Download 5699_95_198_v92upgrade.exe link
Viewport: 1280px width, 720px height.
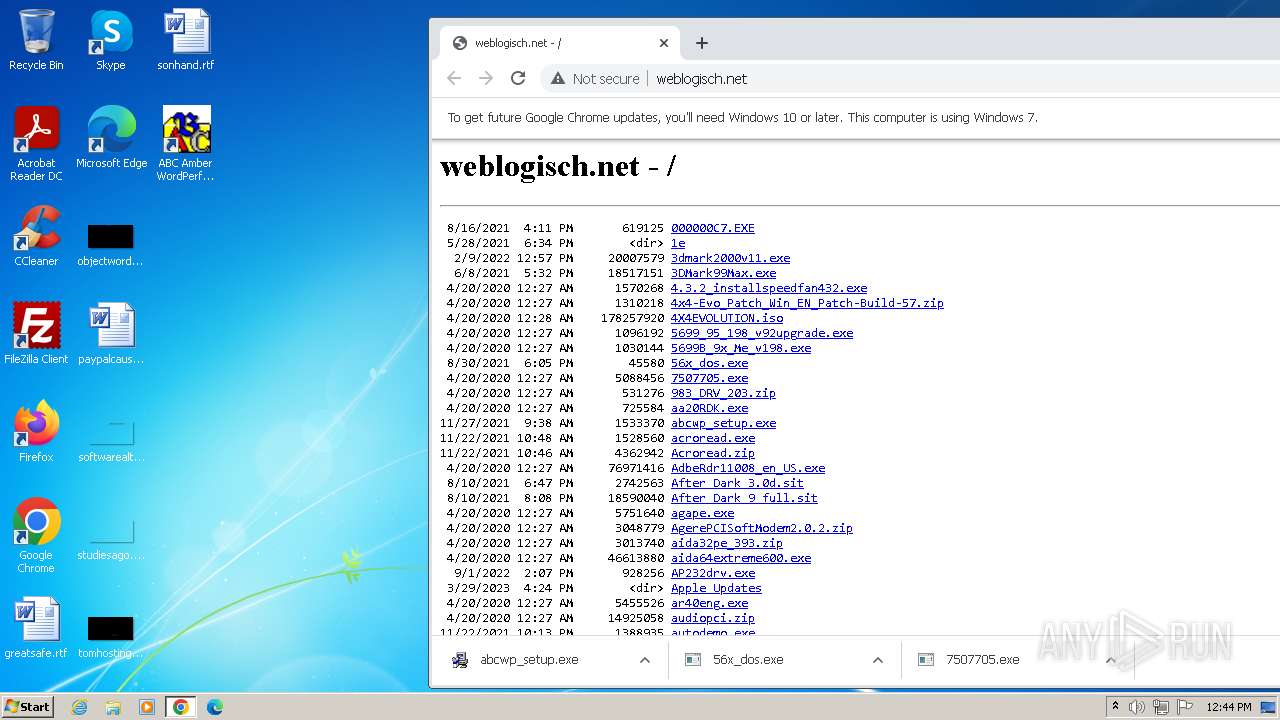(x=762, y=333)
